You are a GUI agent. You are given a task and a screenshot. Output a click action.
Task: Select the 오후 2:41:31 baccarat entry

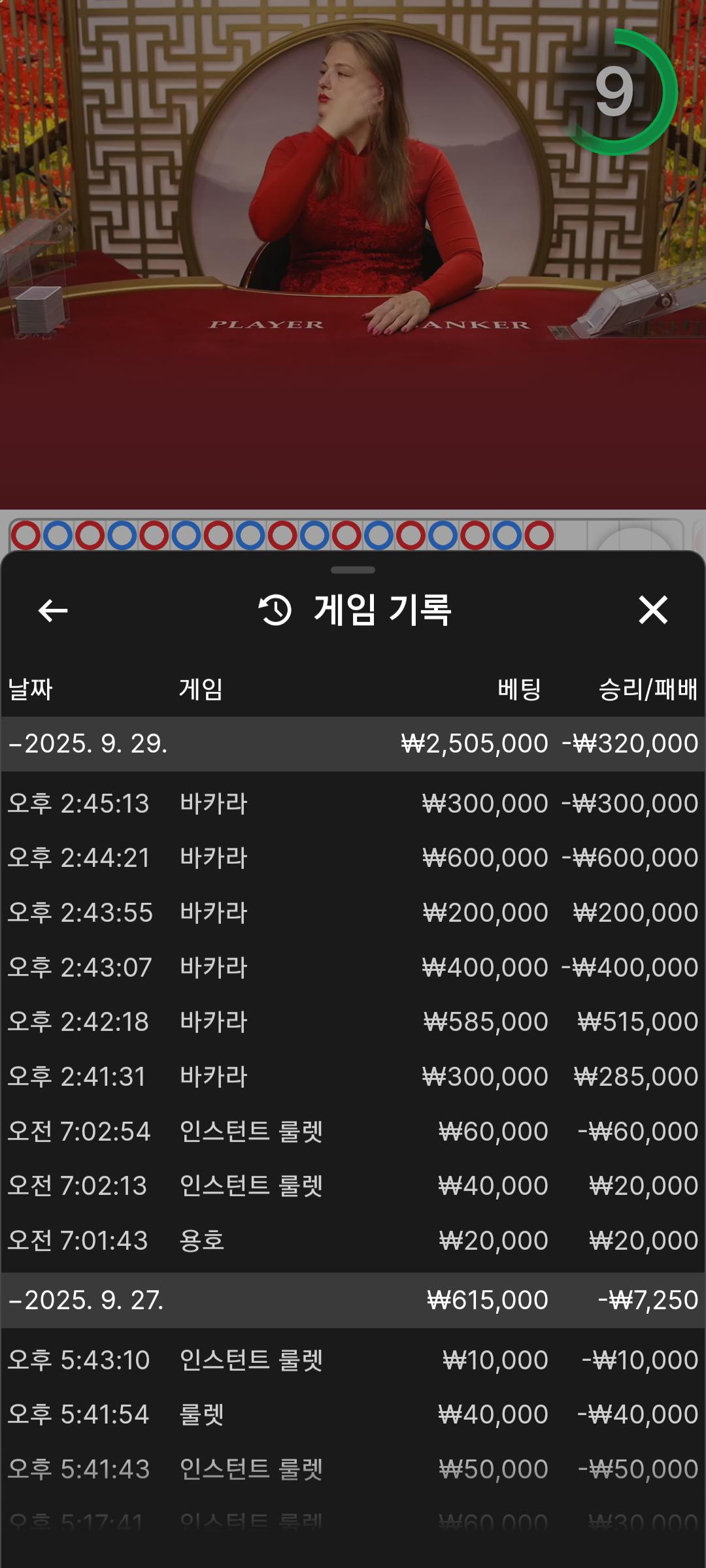coord(353,1077)
